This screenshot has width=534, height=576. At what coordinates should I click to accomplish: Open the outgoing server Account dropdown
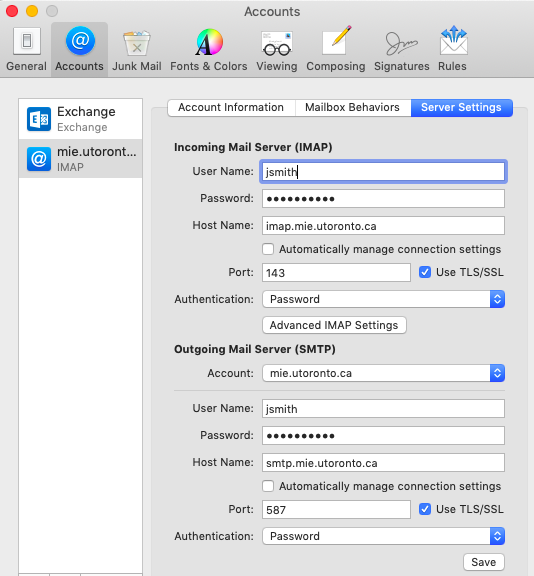point(383,373)
